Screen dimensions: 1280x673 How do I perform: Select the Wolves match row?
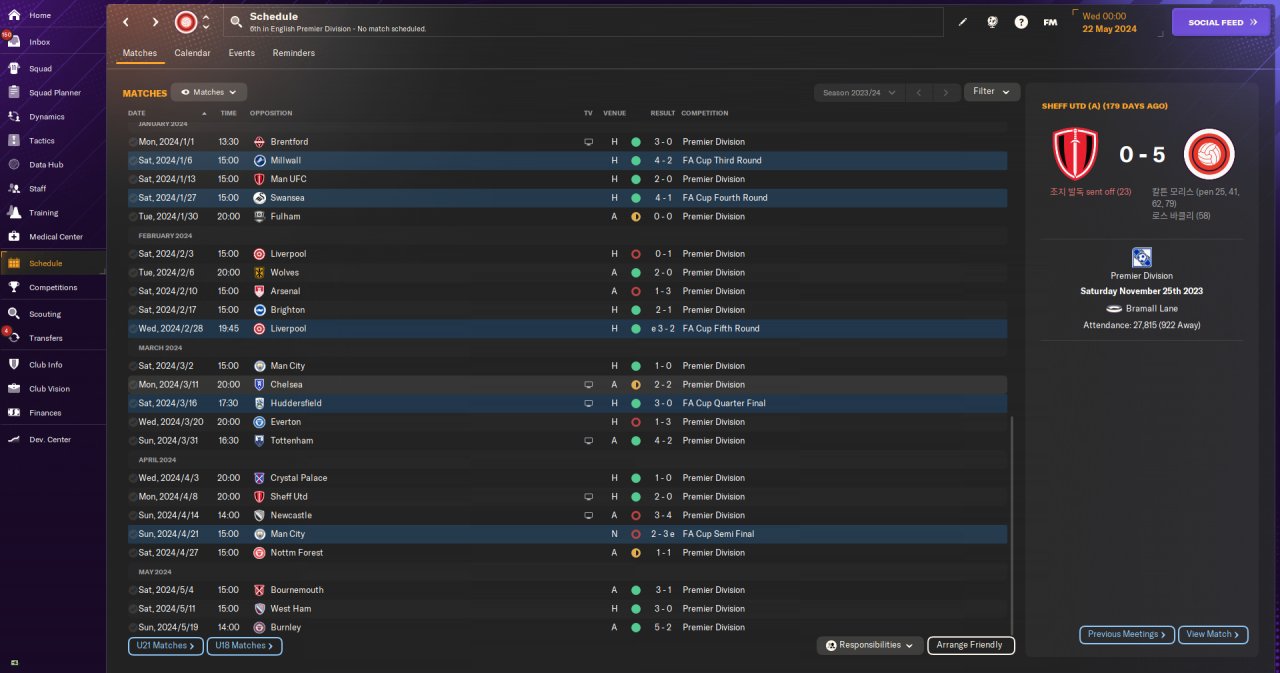(x=567, y=272)
